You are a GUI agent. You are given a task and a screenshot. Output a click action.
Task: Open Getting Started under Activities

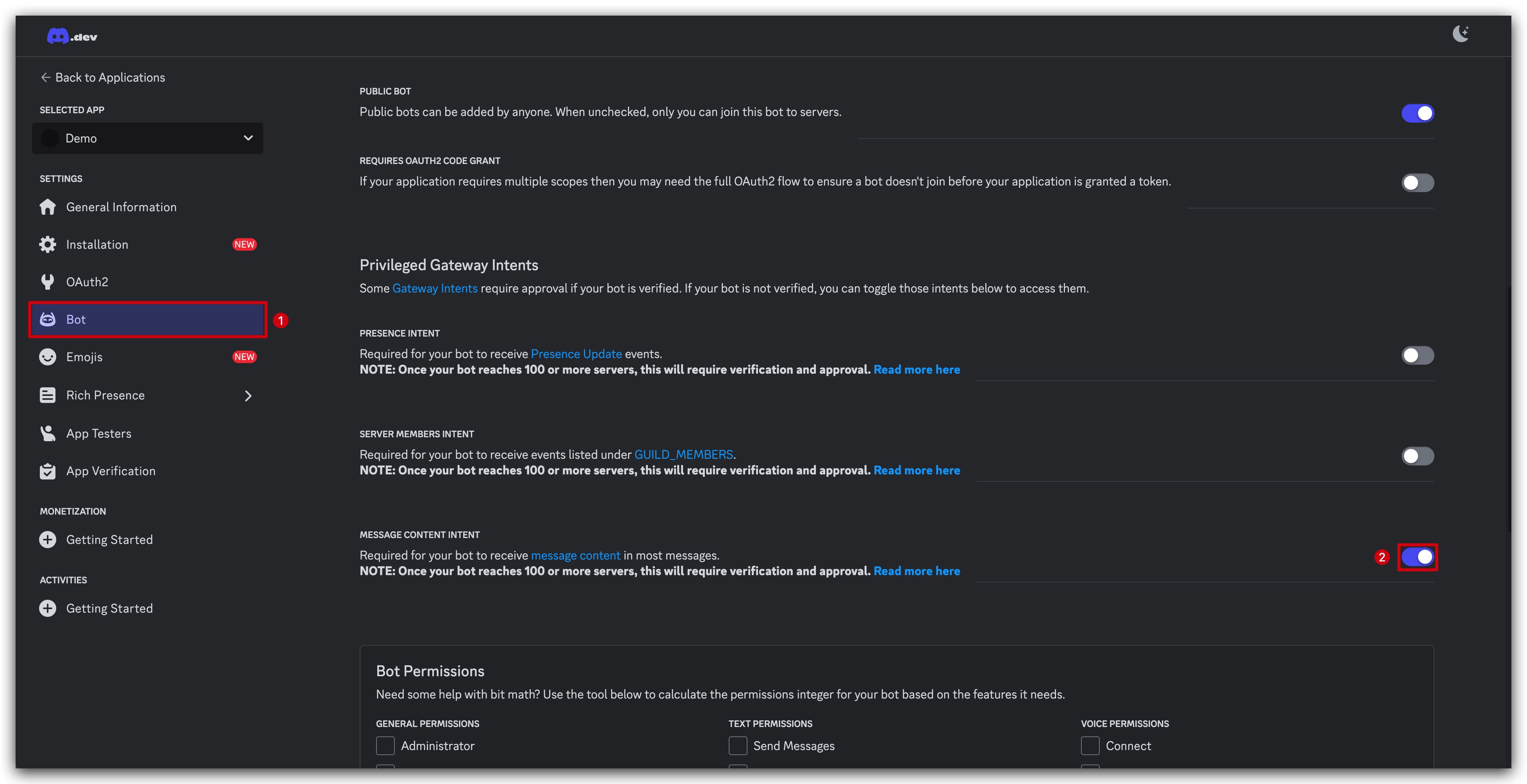click(x=148, y=608)
